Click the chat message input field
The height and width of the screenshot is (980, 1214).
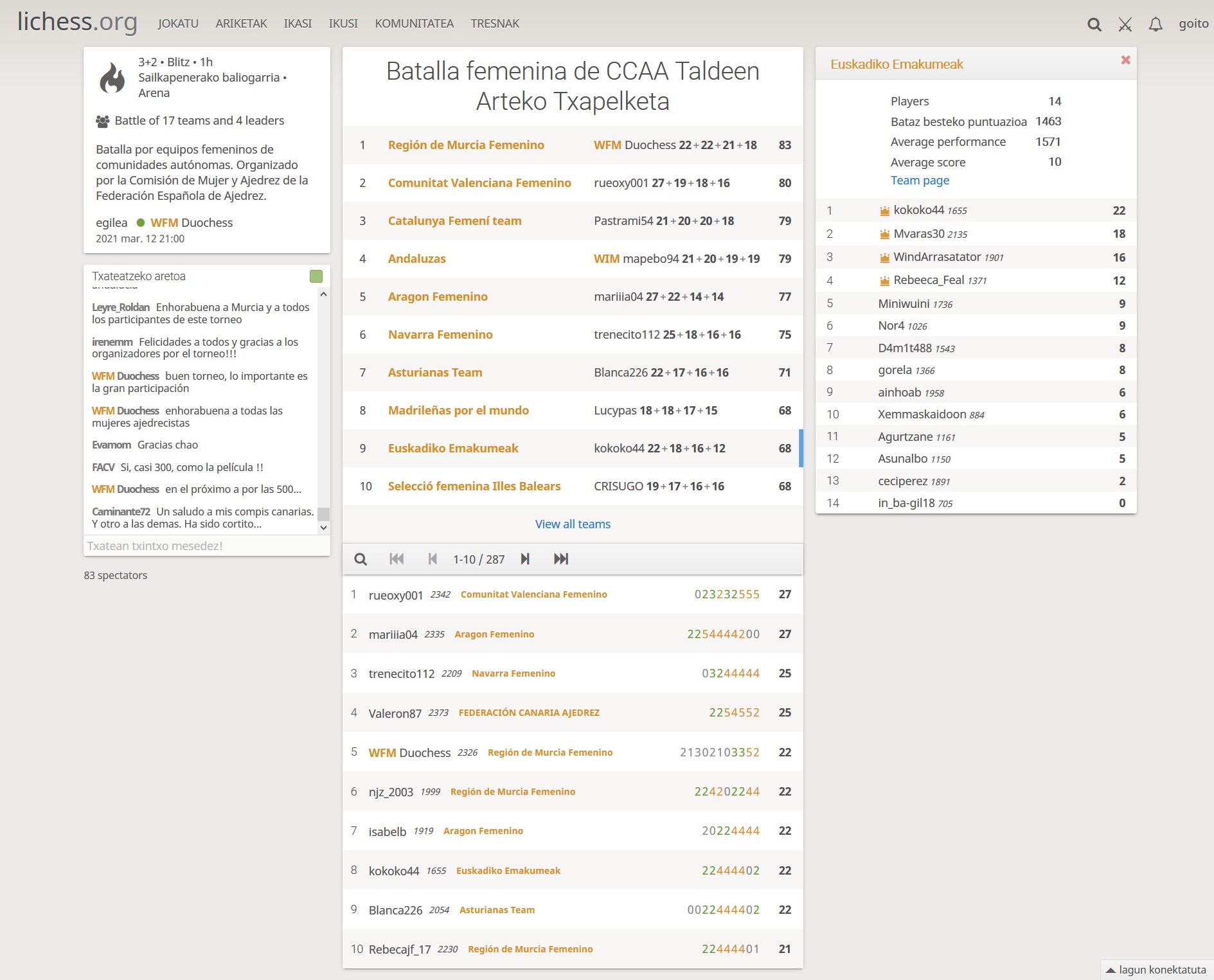tap(206, 546)
